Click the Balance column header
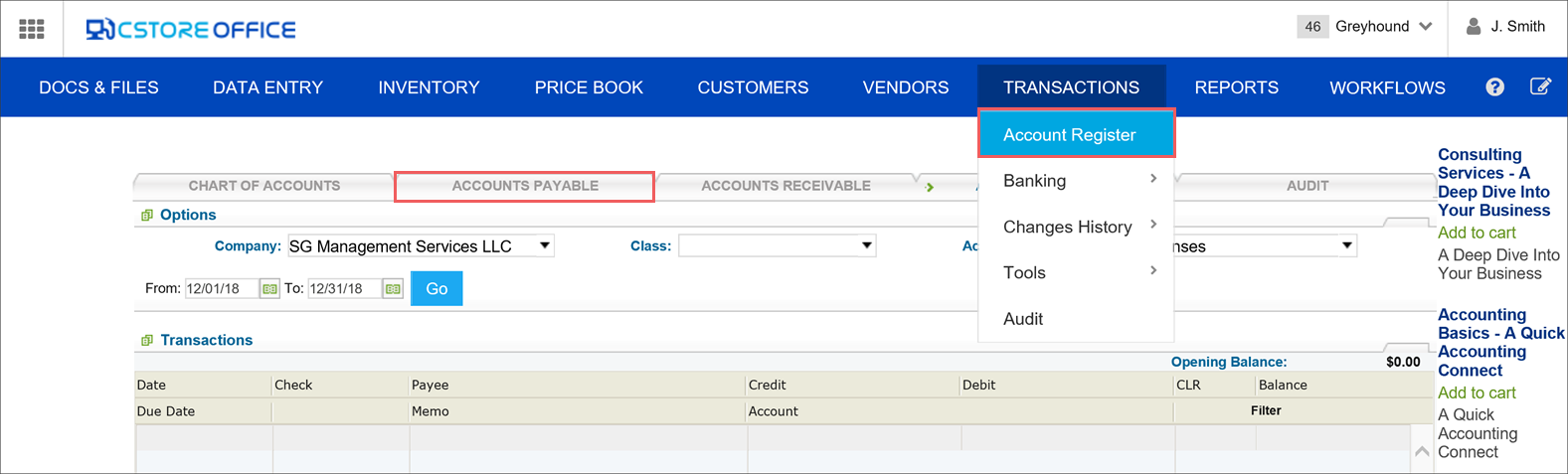 1283,385
